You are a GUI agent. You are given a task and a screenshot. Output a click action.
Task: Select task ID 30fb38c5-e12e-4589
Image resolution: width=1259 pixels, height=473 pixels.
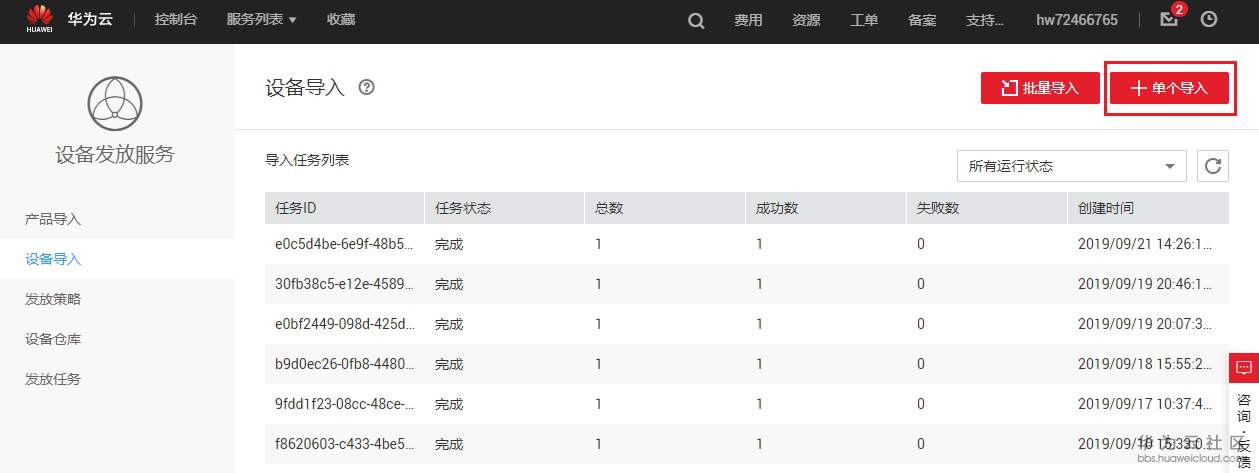pyautogui.click(x=344, y=284)
